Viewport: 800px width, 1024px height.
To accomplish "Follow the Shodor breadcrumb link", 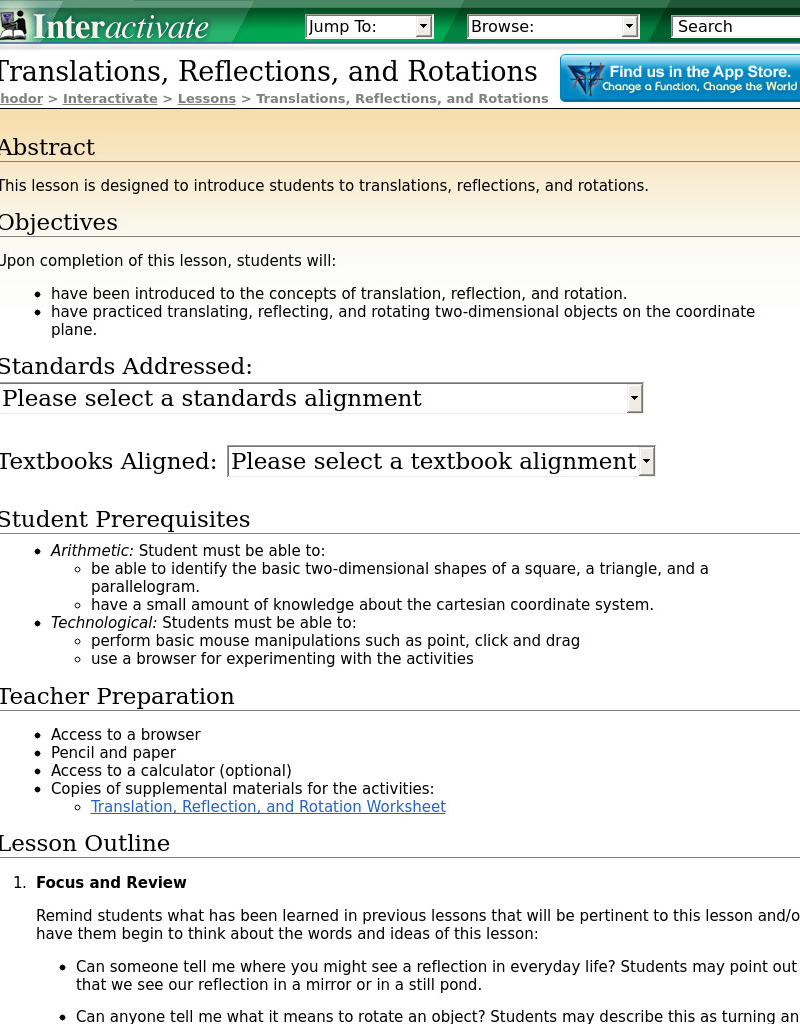I will [x=20, y=98].
